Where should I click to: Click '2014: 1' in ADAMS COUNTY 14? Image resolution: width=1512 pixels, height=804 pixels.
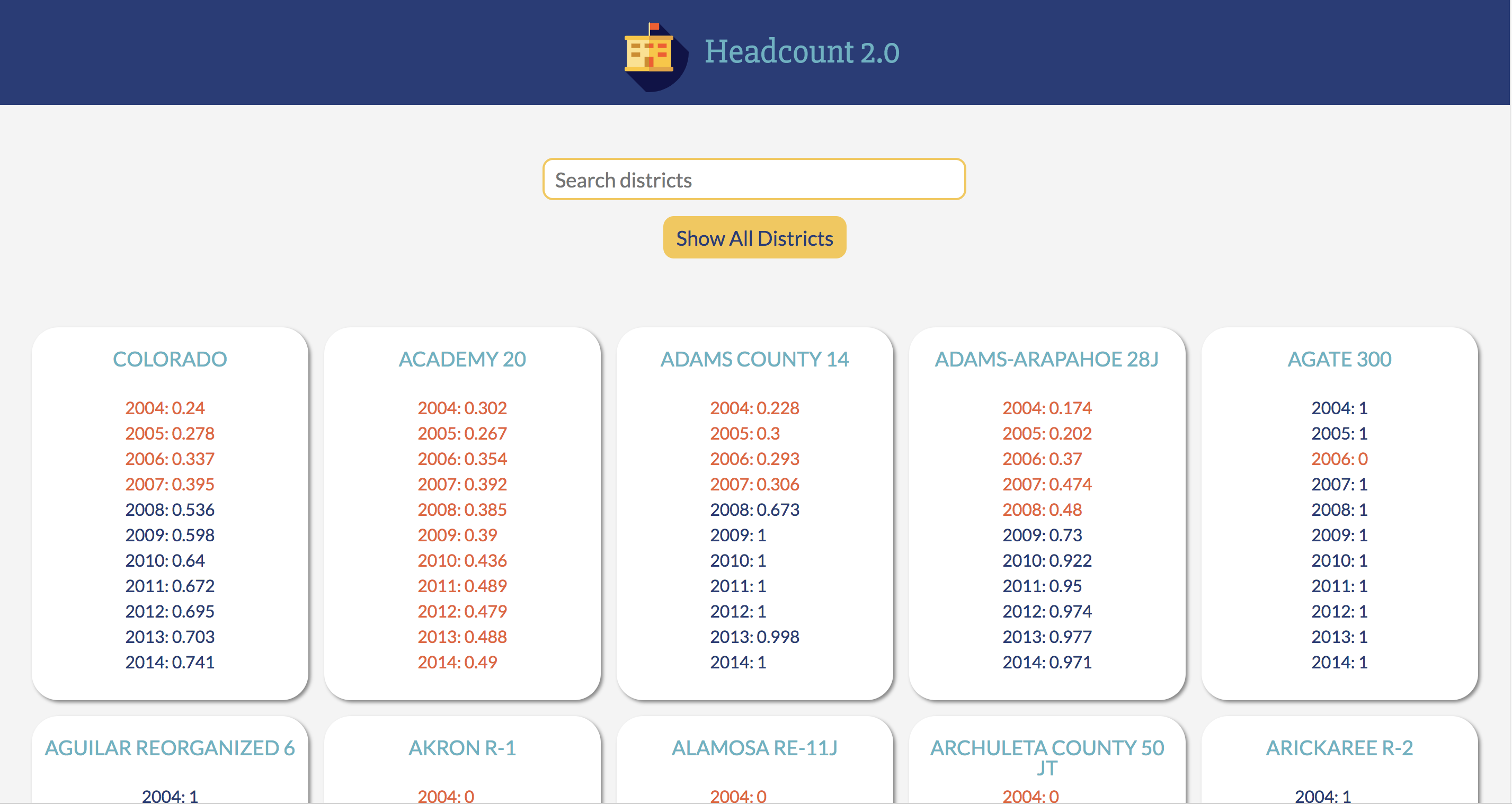(739, 663)
